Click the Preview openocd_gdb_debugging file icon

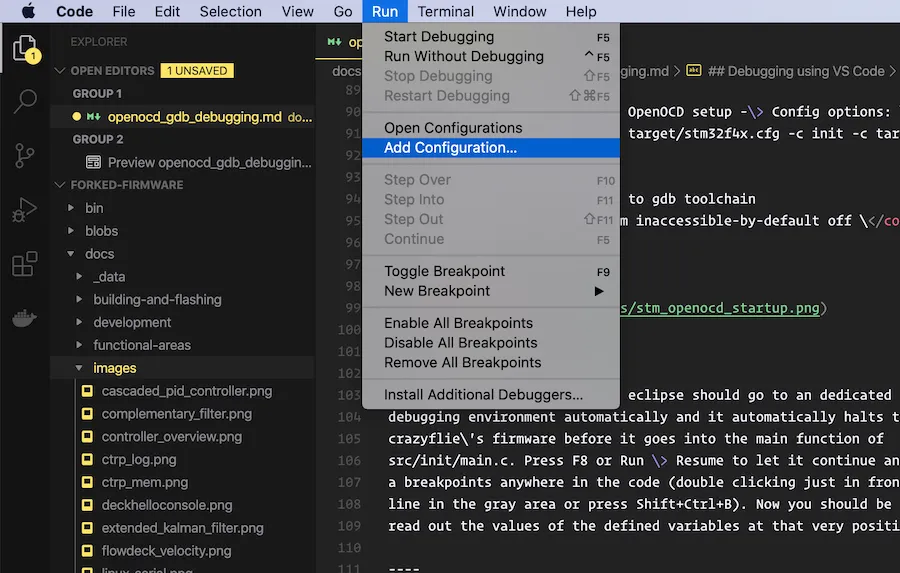coord(93,162)
